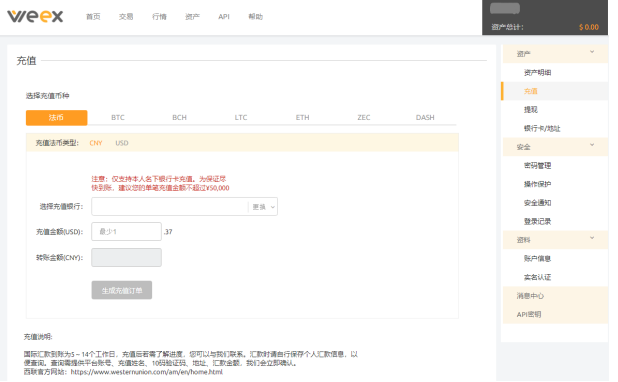Image resolution: width=618 pixels, height=382 pixels.
Task: Collapse the 资产 sidebar section chevron
Action: [592, 52]
